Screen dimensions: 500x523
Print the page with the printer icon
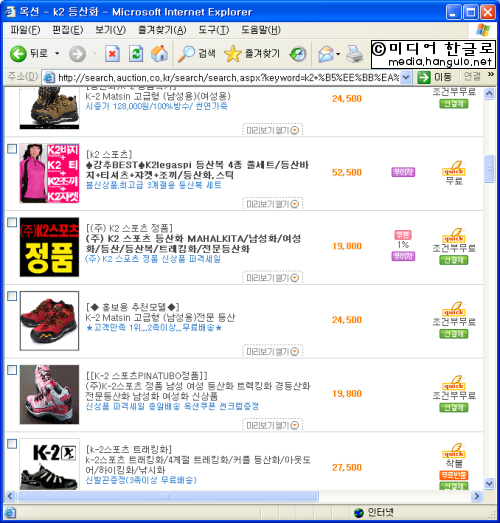pyautogui.click(x=354, y=54)
